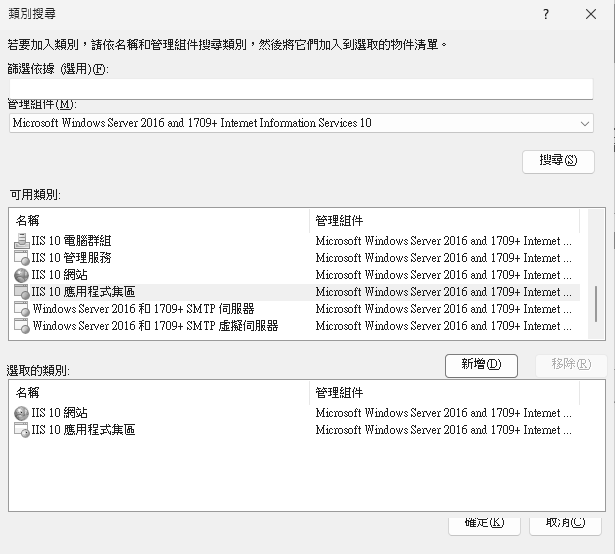This screenshot has height=554, width=615.
Task: Open the 管理組件 dropdown list
Action: point(301,123)
